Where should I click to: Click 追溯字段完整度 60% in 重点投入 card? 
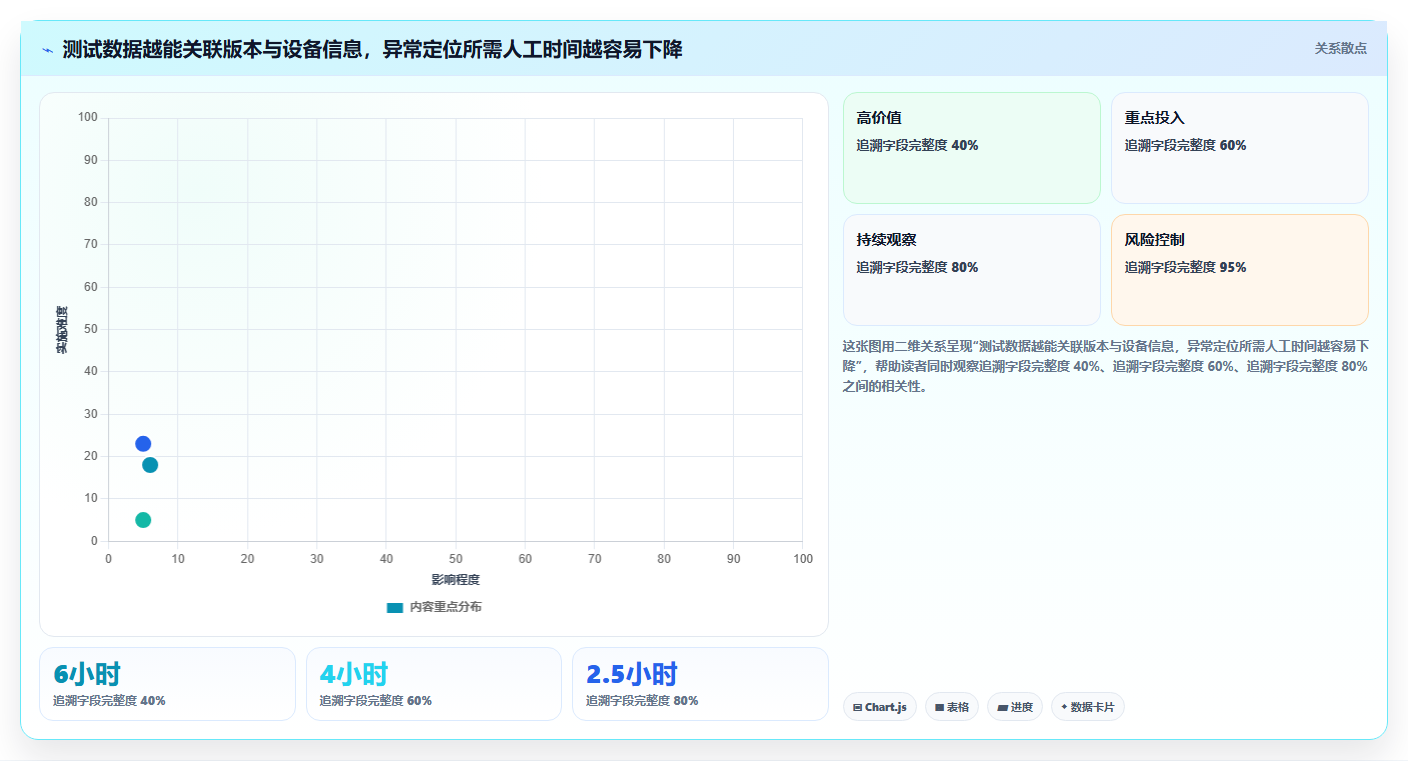click(1185, 145)
